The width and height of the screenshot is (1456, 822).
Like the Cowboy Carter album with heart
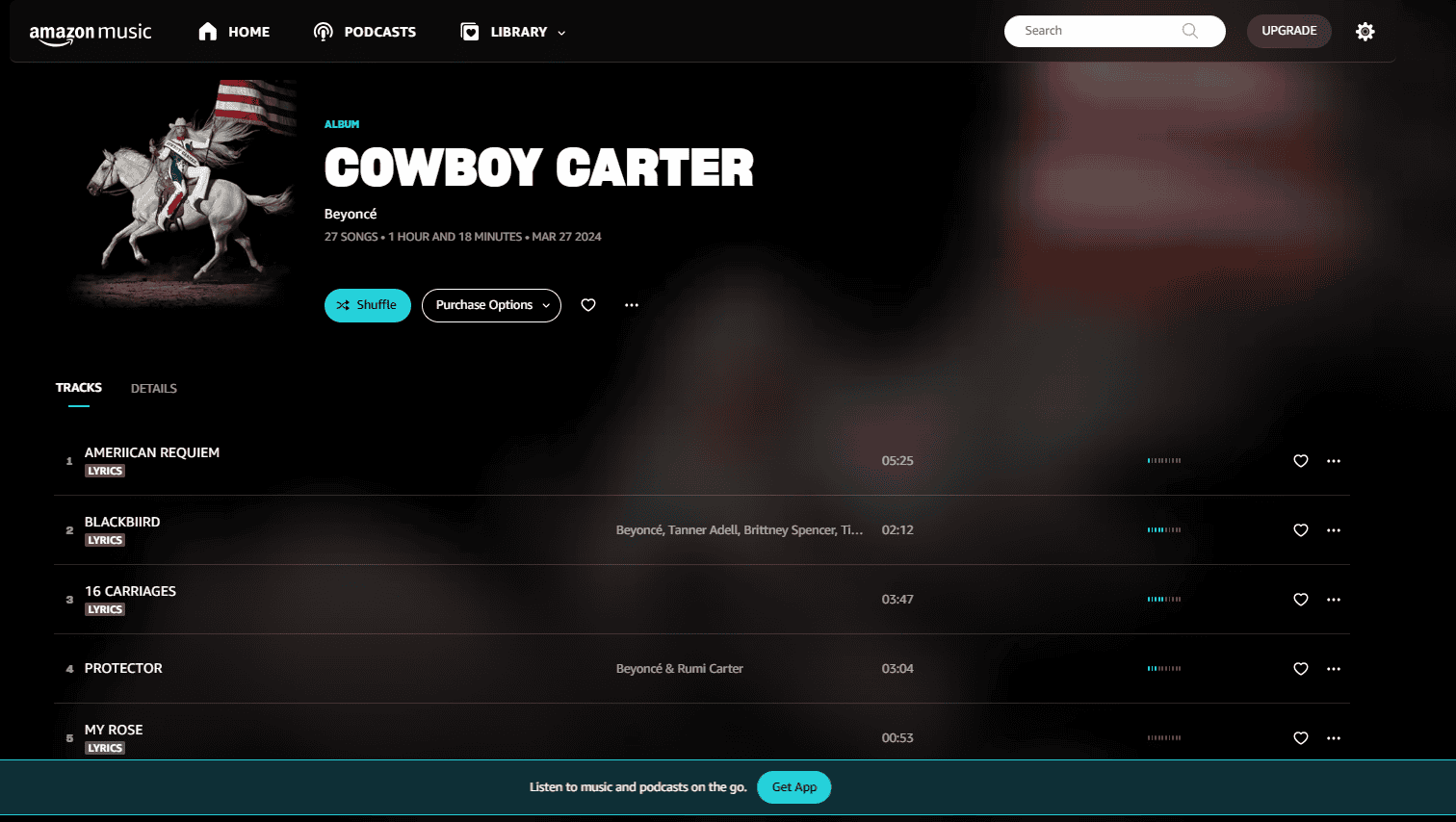click(588, 305)
